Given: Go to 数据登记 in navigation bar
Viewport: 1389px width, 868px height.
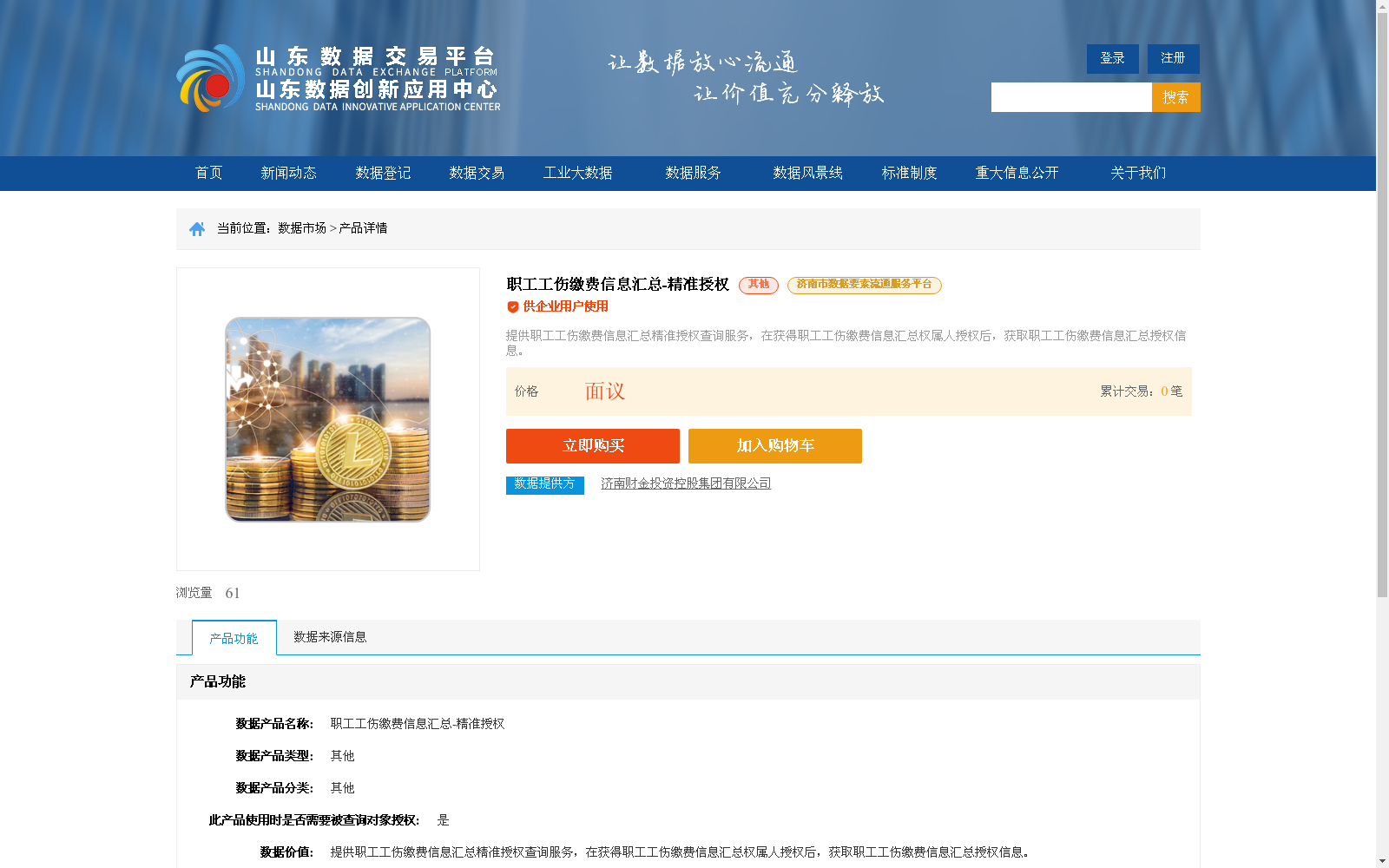Looking at the screenshot, I should click(383, 173).
